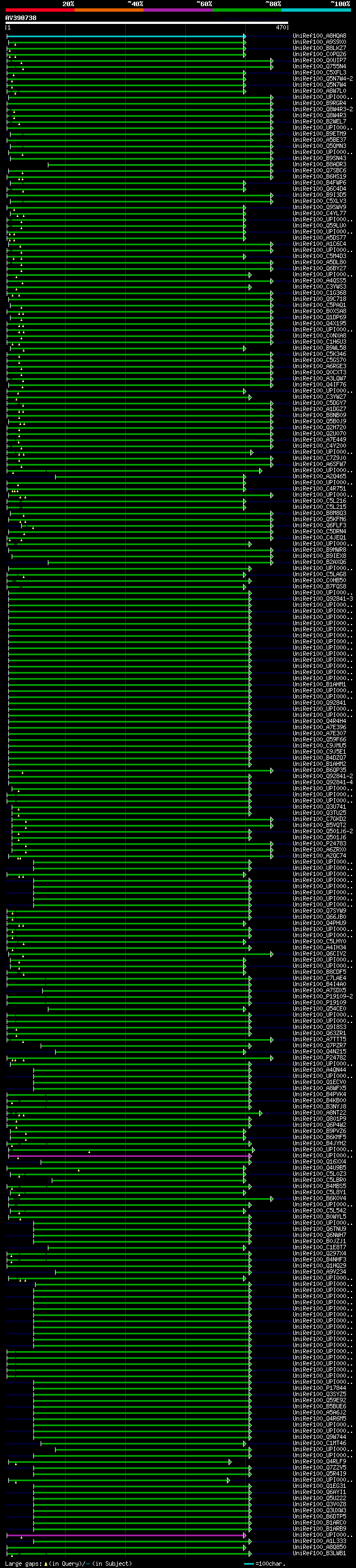Click the cyan ~100% identity legend segment
The image size is (356, 1568).
317,10
